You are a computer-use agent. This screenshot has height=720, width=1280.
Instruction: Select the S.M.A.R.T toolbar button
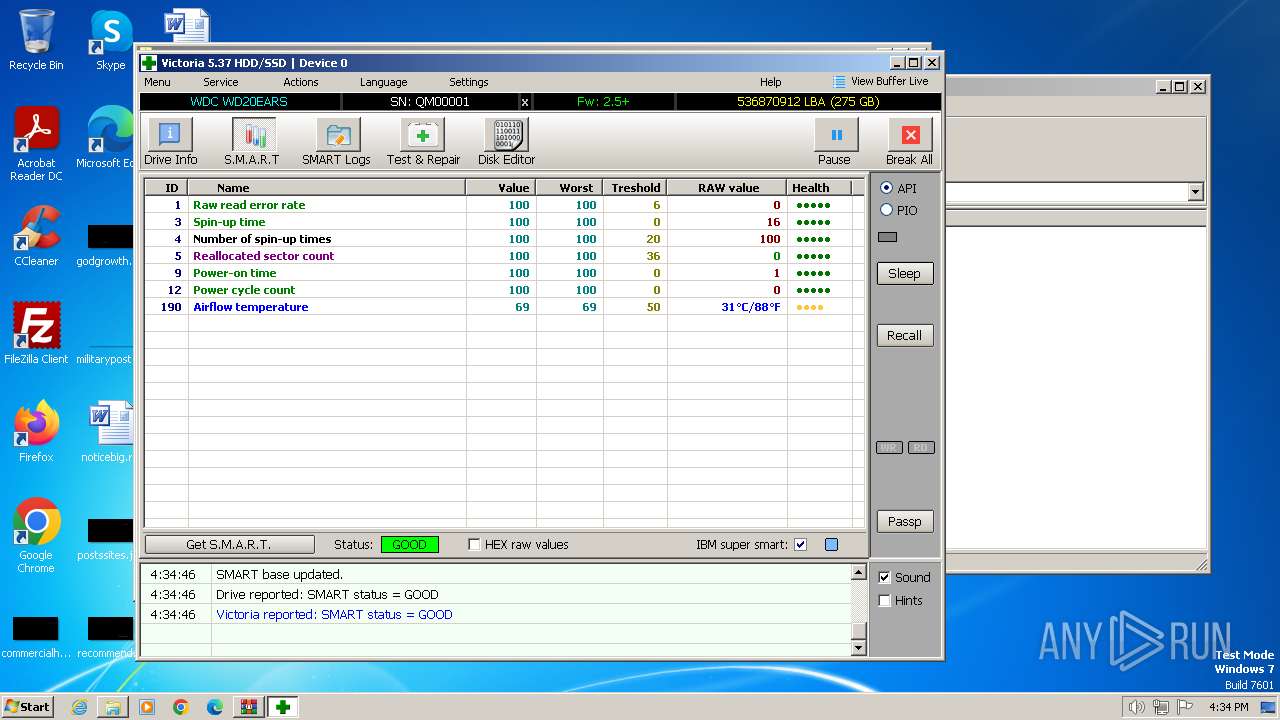click(253, 141)
